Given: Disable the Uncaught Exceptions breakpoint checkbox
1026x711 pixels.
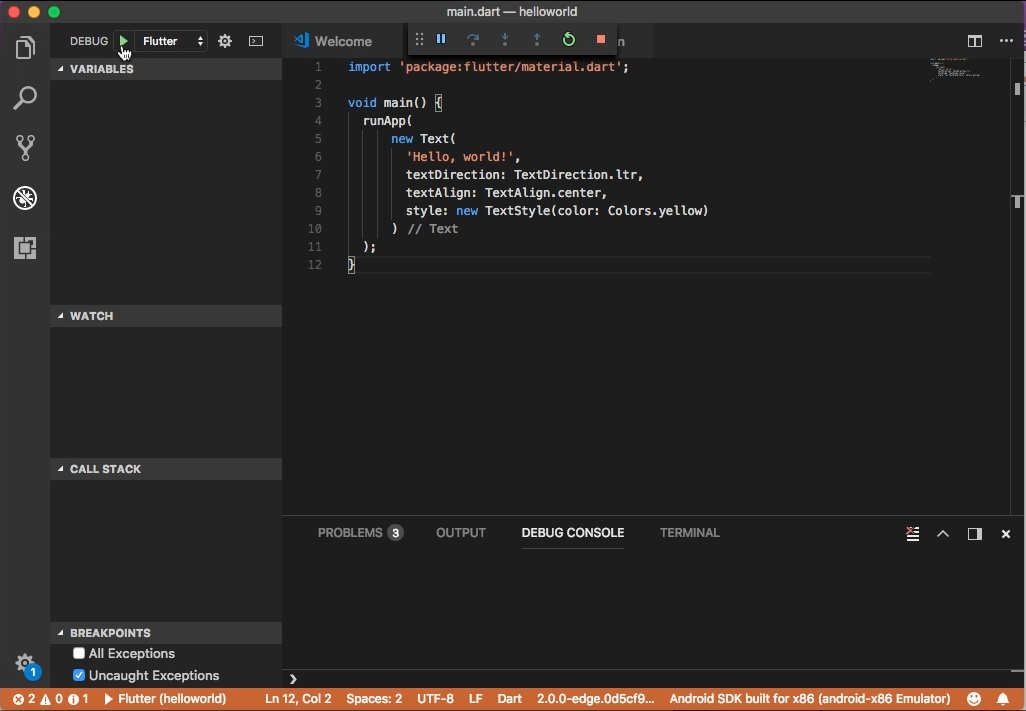Looking at the screenshot, I should pyautogui.click(x=79, y=675).
